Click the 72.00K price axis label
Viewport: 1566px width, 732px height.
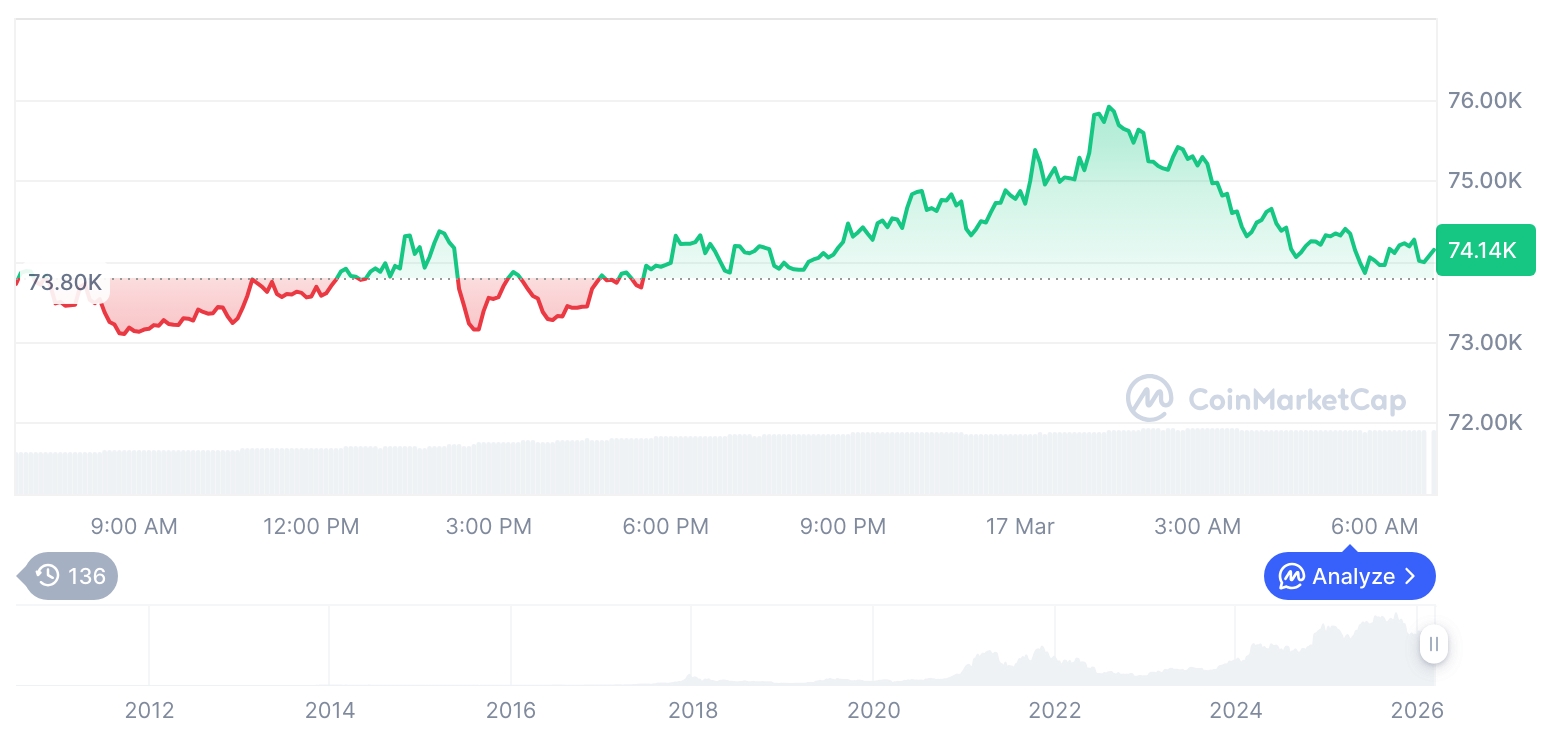coord(1485,422)
